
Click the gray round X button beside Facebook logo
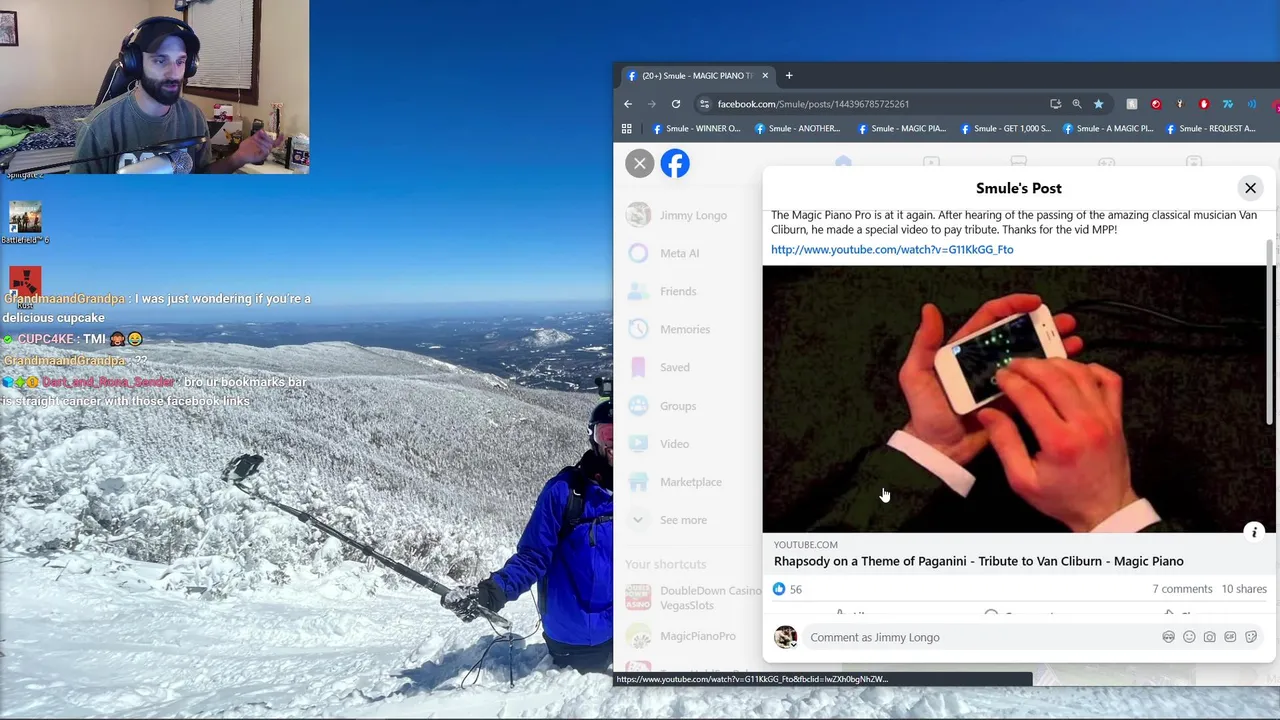640,163
